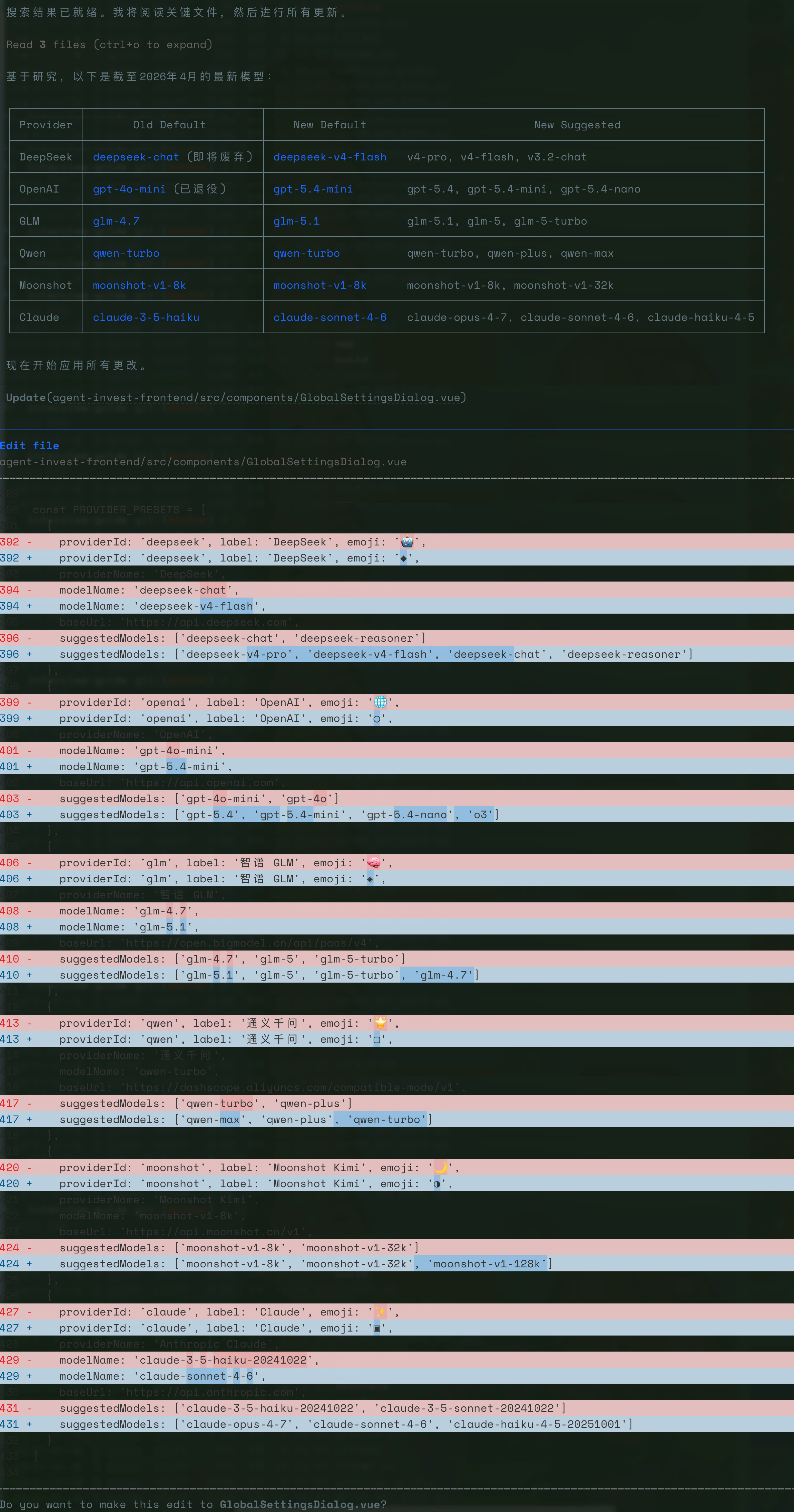The height and width of the screenshot is (1512, 794).
Task: Click "deepseek-chat" in the Old Default column
Action: click(x=136, y=157)
